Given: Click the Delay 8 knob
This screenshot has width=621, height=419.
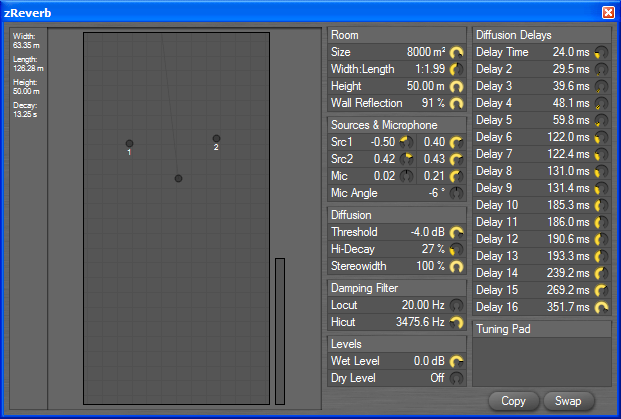Looking at the screenshot, I should click(x=601, y=171).
